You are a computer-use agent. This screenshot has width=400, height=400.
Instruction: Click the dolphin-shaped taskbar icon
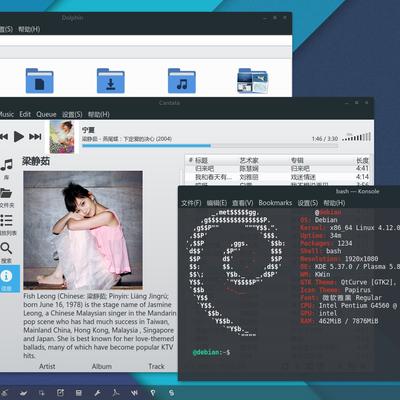(x=23, y=393)
